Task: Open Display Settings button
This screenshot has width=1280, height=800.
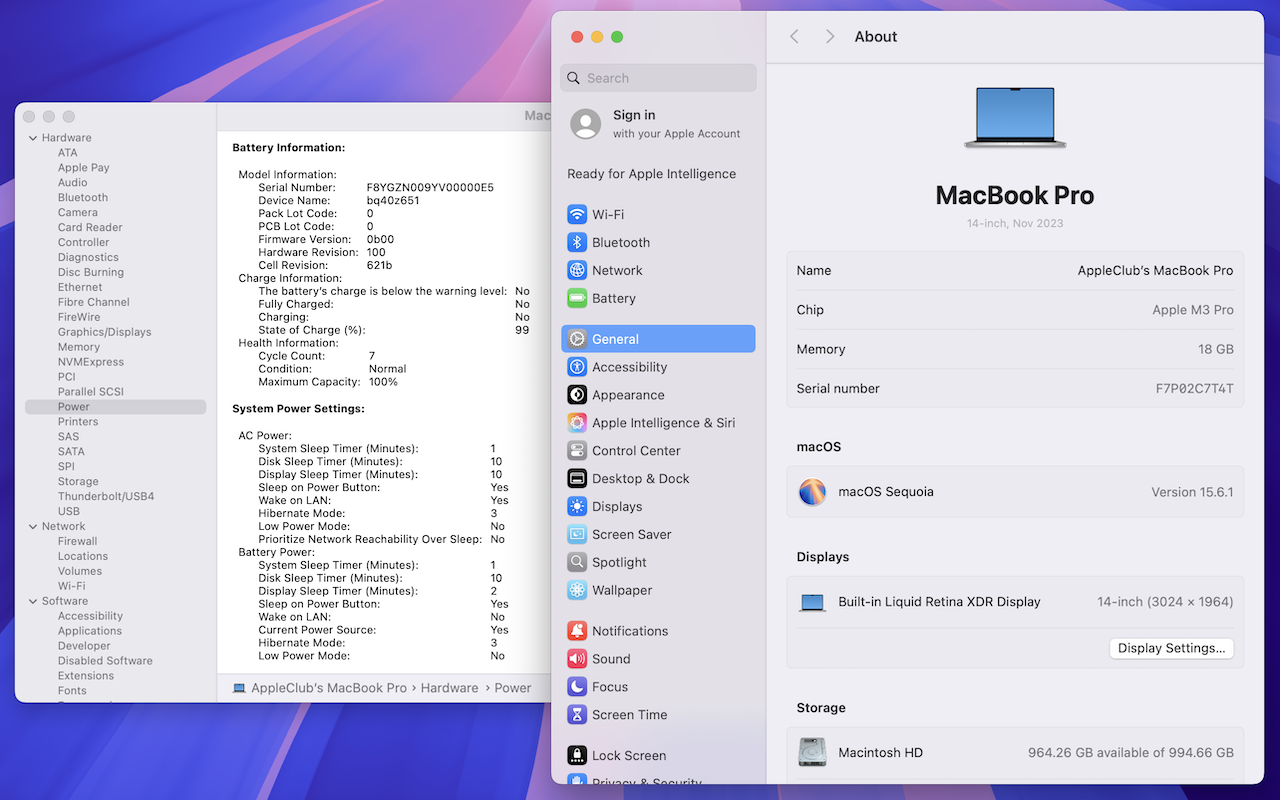Action: 1171,648
